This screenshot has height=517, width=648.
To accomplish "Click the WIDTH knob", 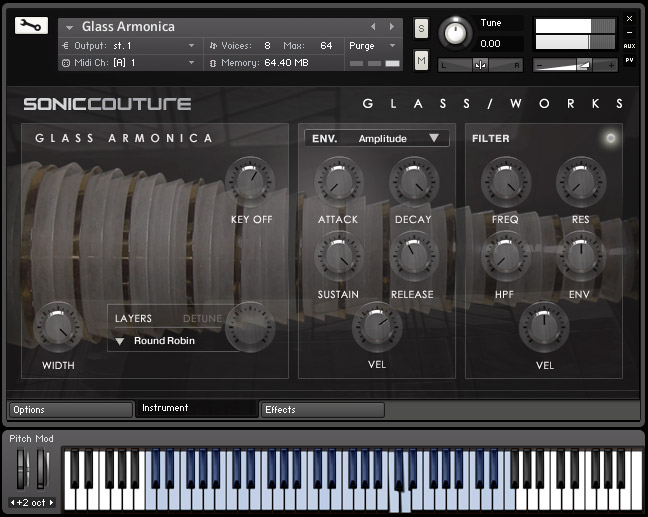I will (x=57, y=326).
